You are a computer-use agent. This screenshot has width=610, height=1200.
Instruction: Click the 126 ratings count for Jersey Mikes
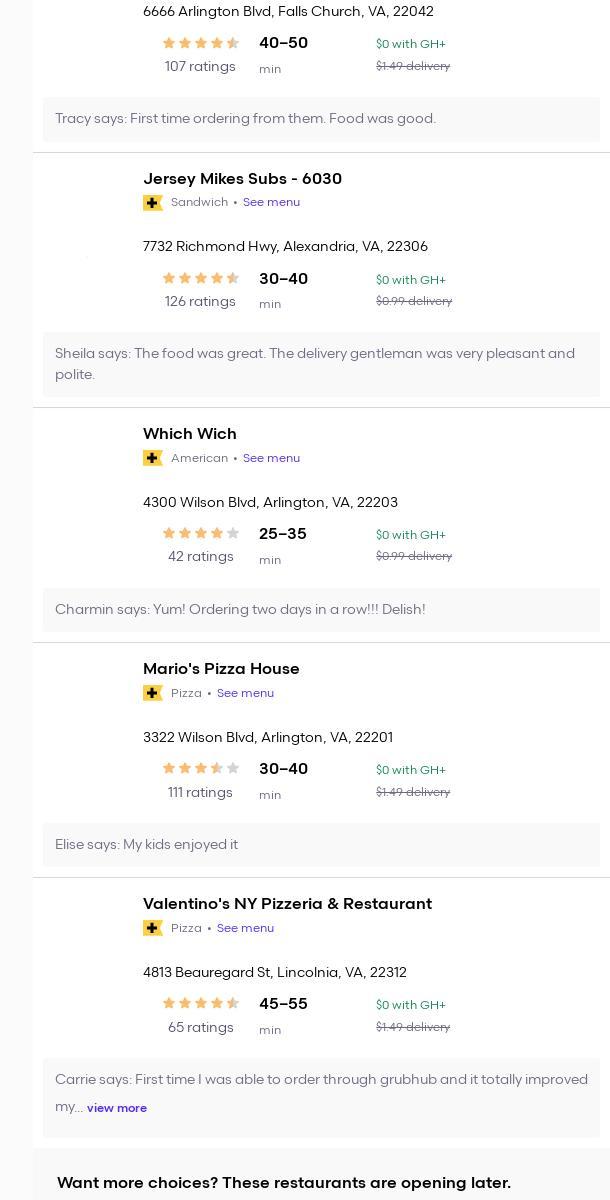pos(200,302)
